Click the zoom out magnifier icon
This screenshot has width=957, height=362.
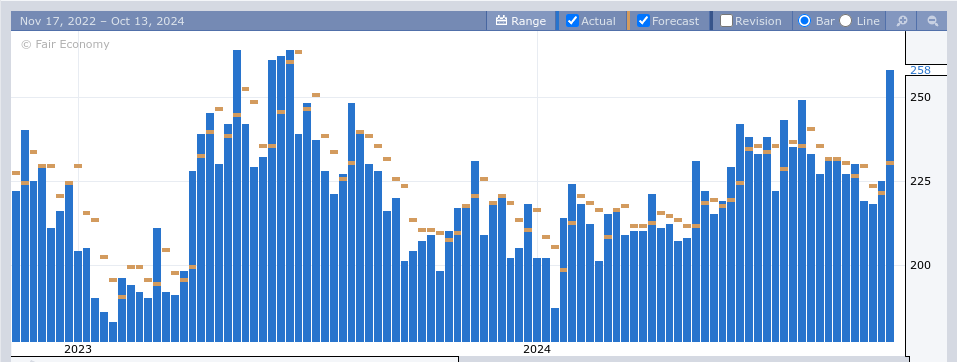pyautogui.click(x=933, y=21)
